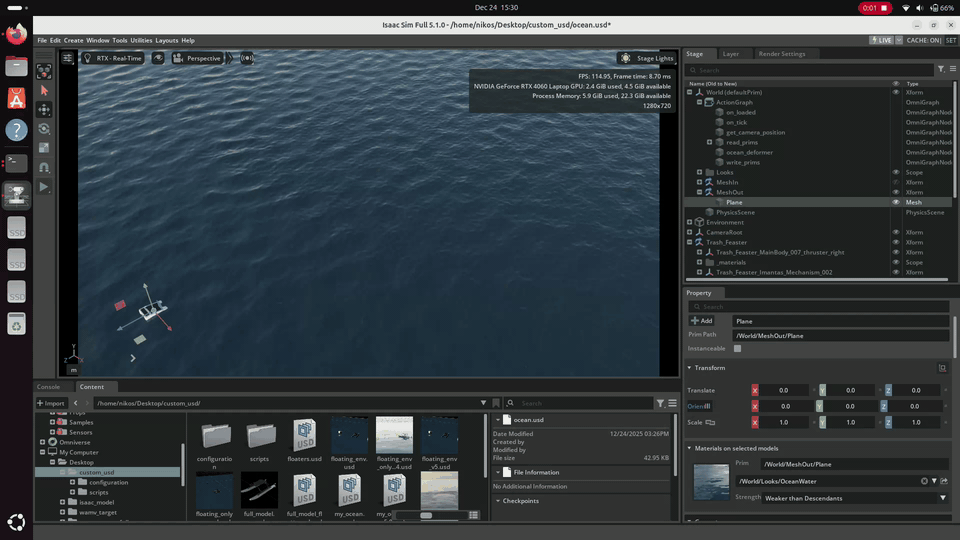Open the Layouts menu
The height and width of the screenshot is (540, 960).
(167, 40)
